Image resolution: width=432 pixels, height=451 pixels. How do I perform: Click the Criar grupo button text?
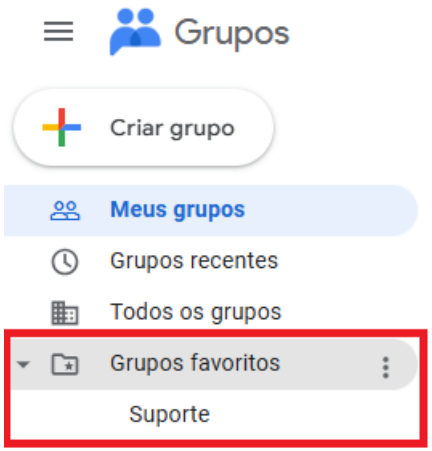[172, 128]
